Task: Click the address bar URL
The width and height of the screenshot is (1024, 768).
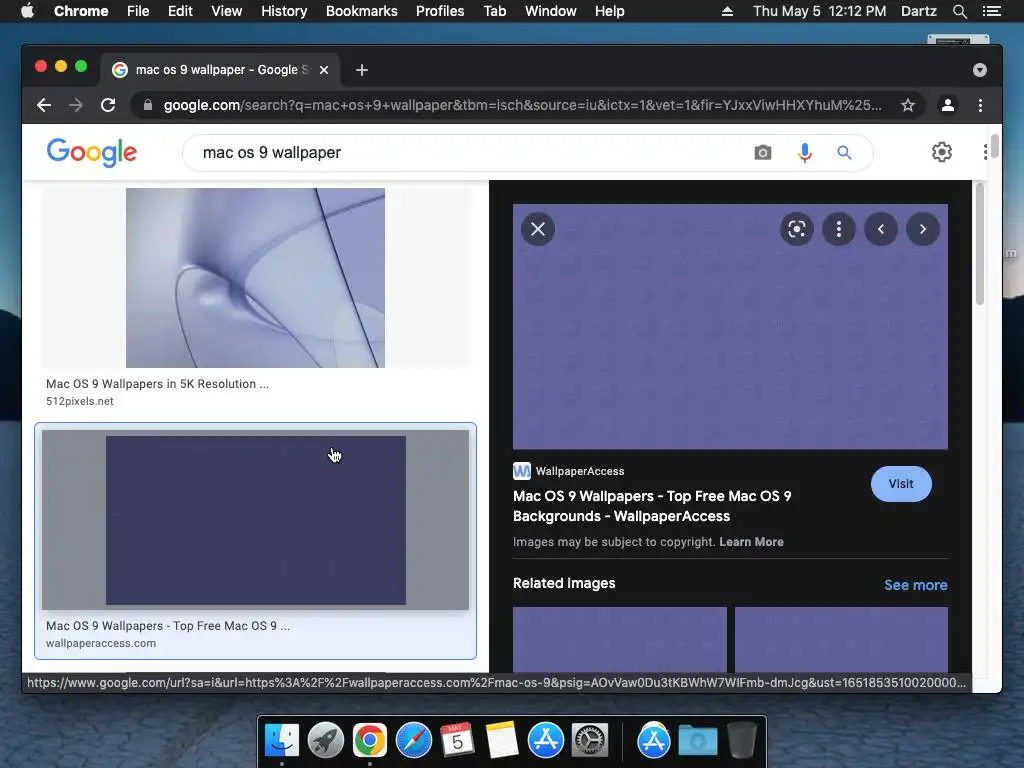Action: [x=522, y=105]
